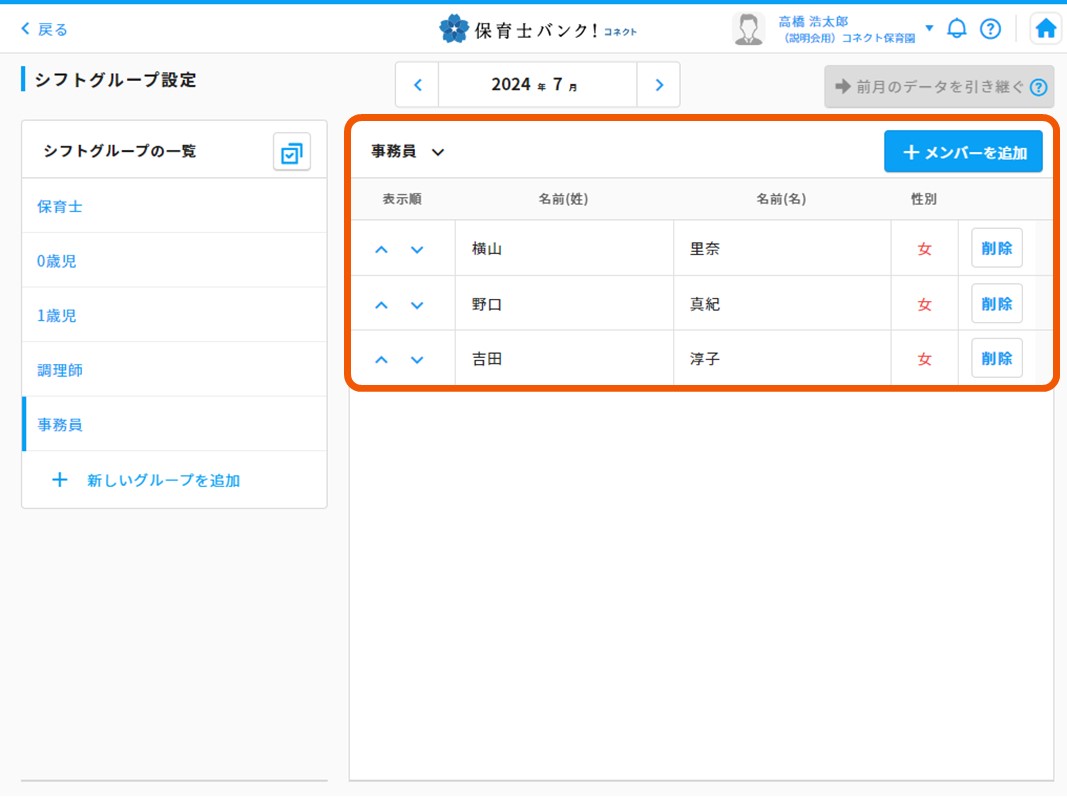Delete the member 野口 真紀
This screenshot has width=1067, height=800.
[996, 304]
